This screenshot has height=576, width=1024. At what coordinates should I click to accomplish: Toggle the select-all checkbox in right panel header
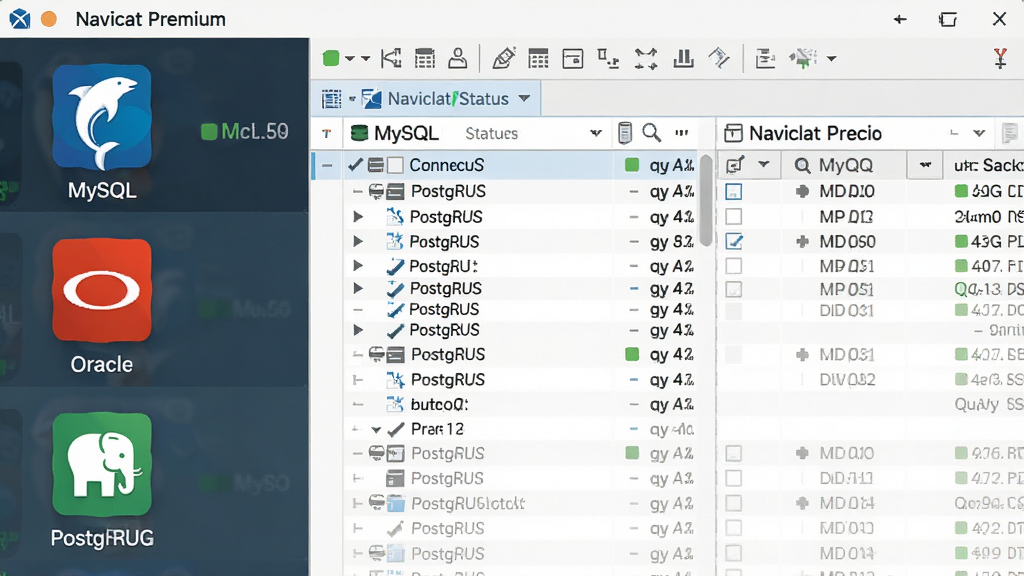click(735, 165)
